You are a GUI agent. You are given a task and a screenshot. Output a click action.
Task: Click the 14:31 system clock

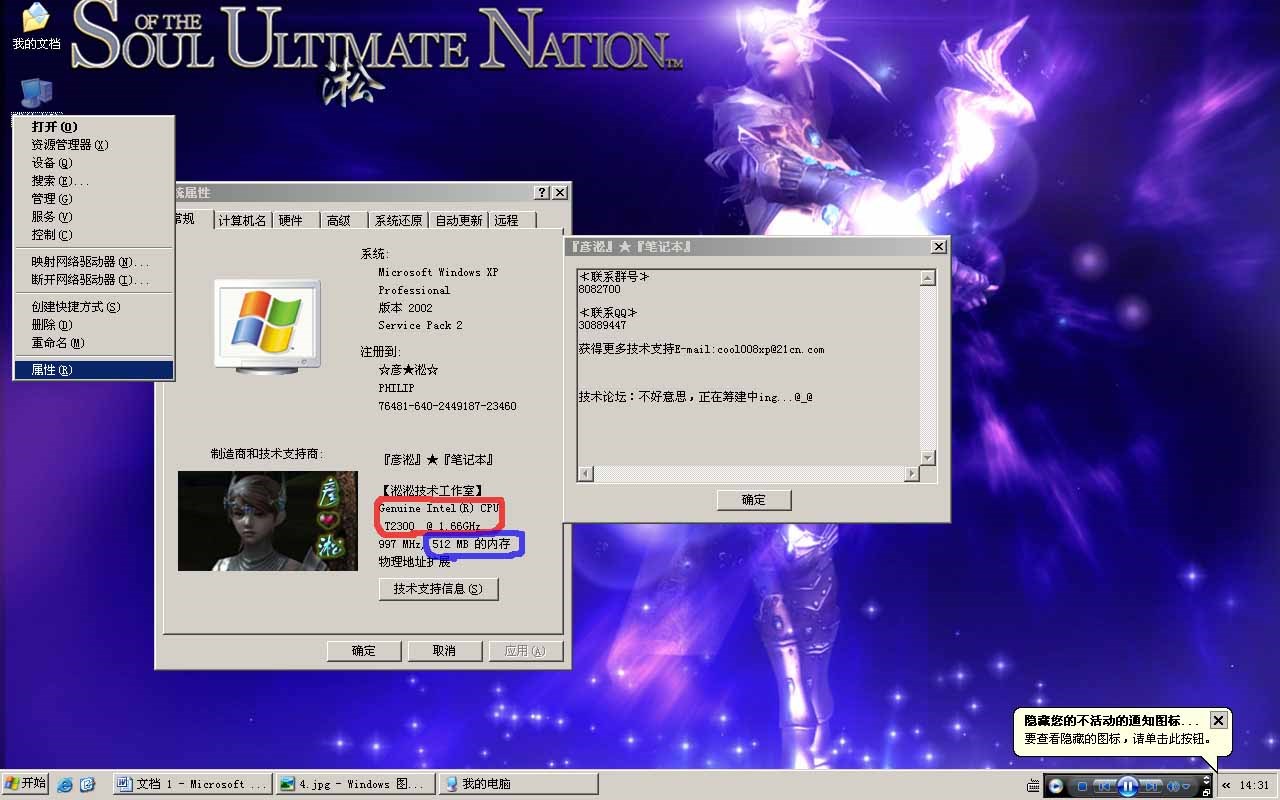[1254, 785]
